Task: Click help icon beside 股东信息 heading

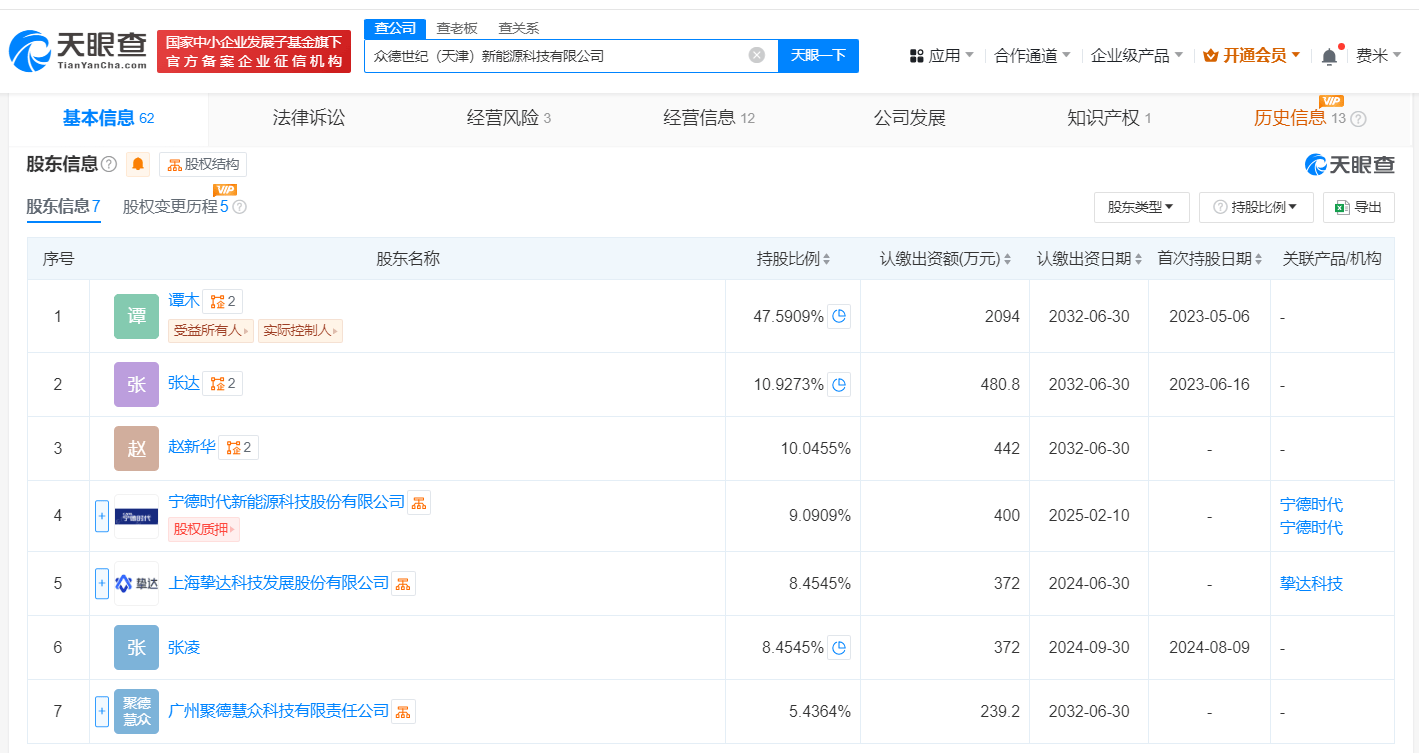Action: pyautogui.click(x=109, y=164)
